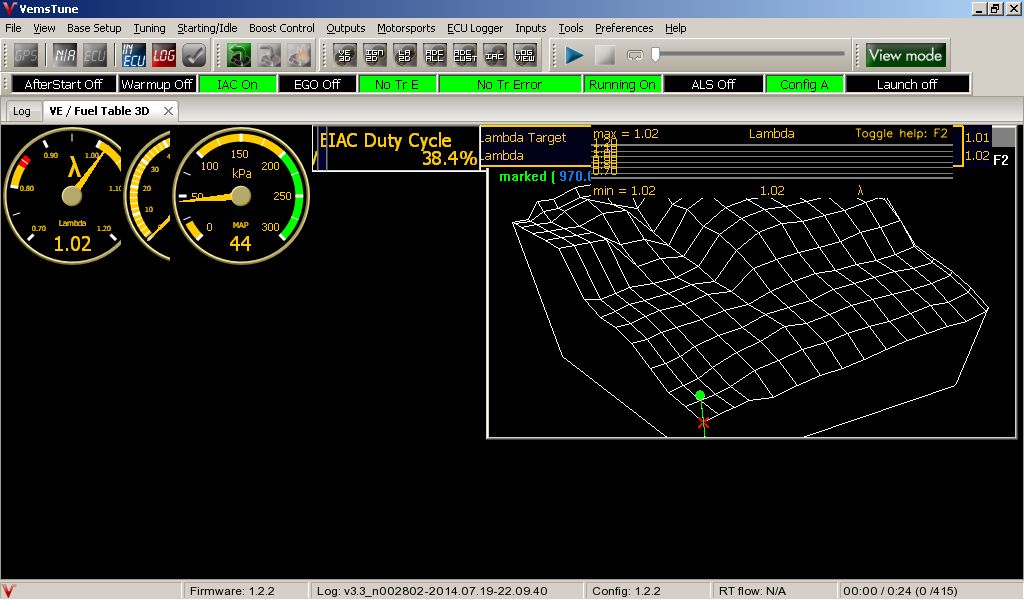Image resolution: width=1024 pixels, height=600 pixels.
Task: Click the checkmark validate icon
Action: (x=194, y=55)
